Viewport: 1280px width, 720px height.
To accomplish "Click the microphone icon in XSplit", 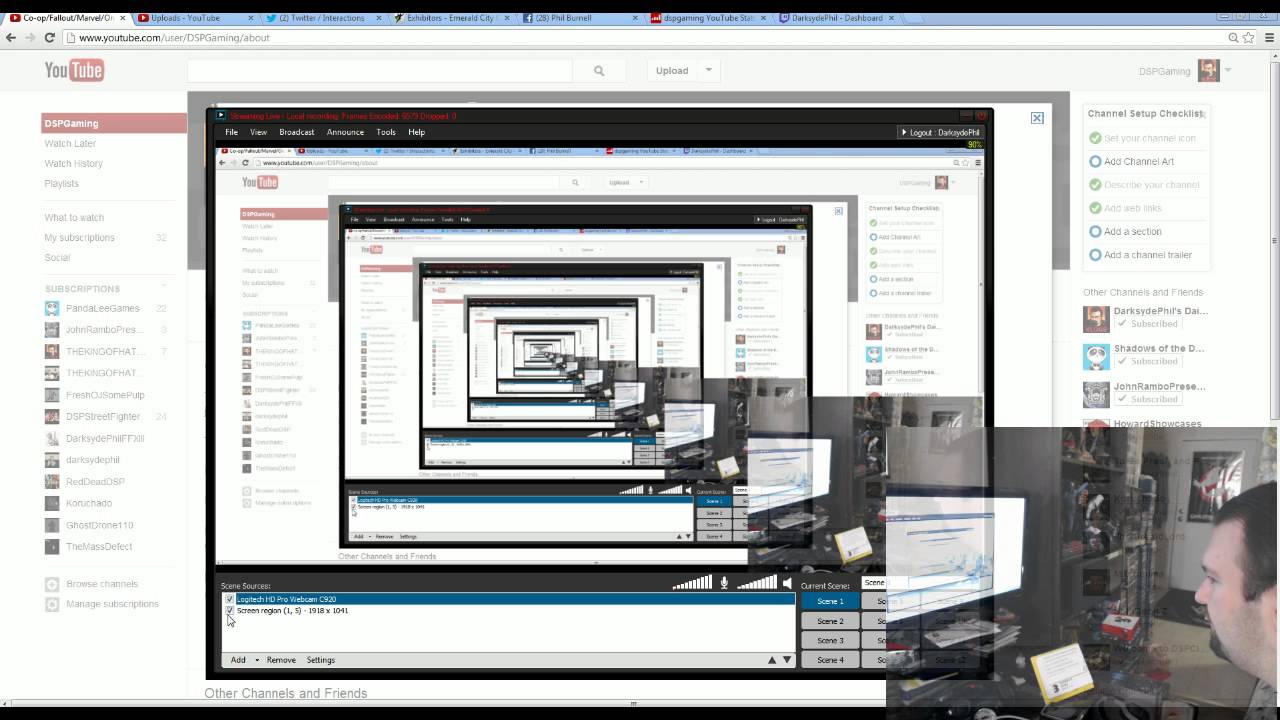I will [724, 583].
